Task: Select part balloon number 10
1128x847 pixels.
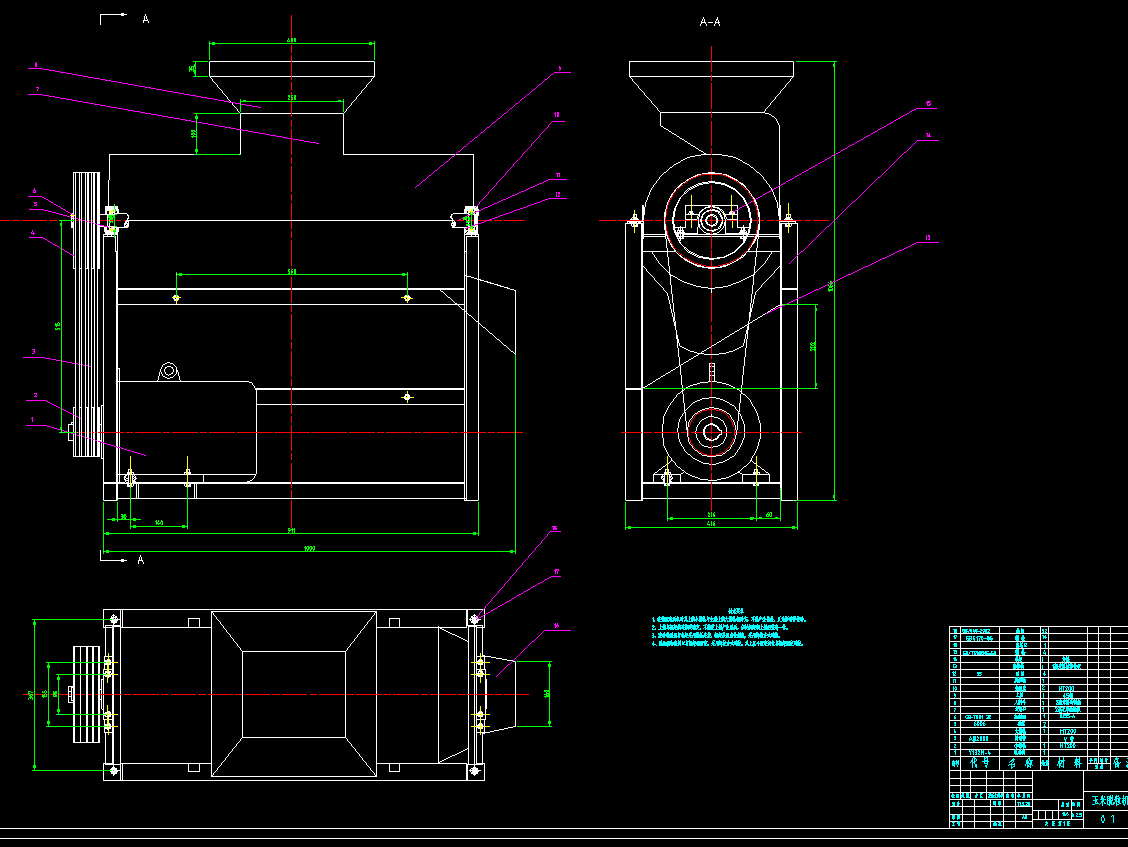Action: point(556,115)
